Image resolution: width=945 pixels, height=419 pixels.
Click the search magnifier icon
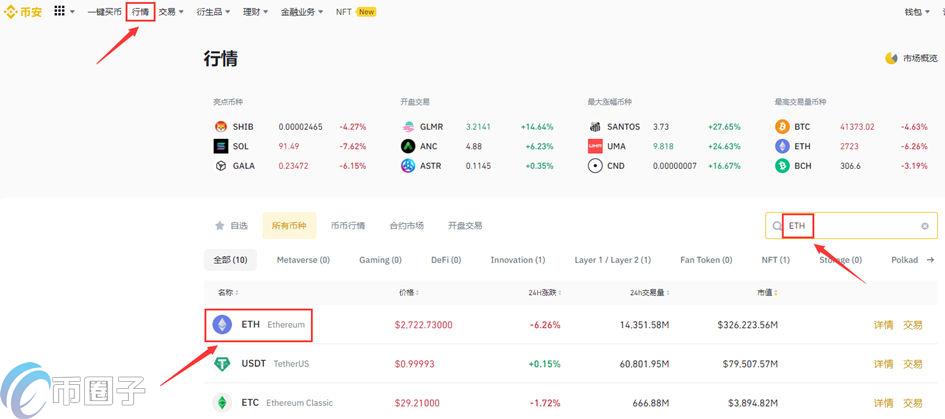click(777, 226)
